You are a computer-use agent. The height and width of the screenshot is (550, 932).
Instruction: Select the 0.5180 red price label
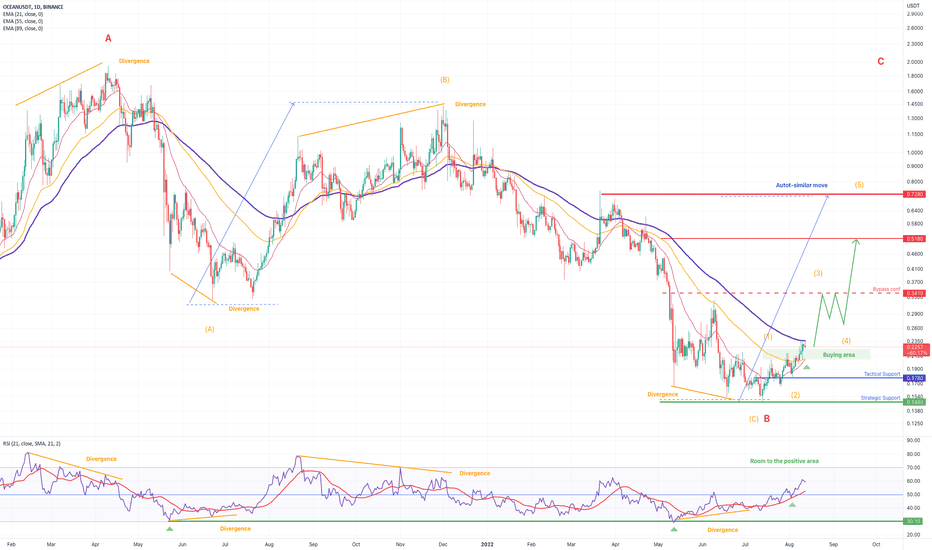tap(915, 239)
